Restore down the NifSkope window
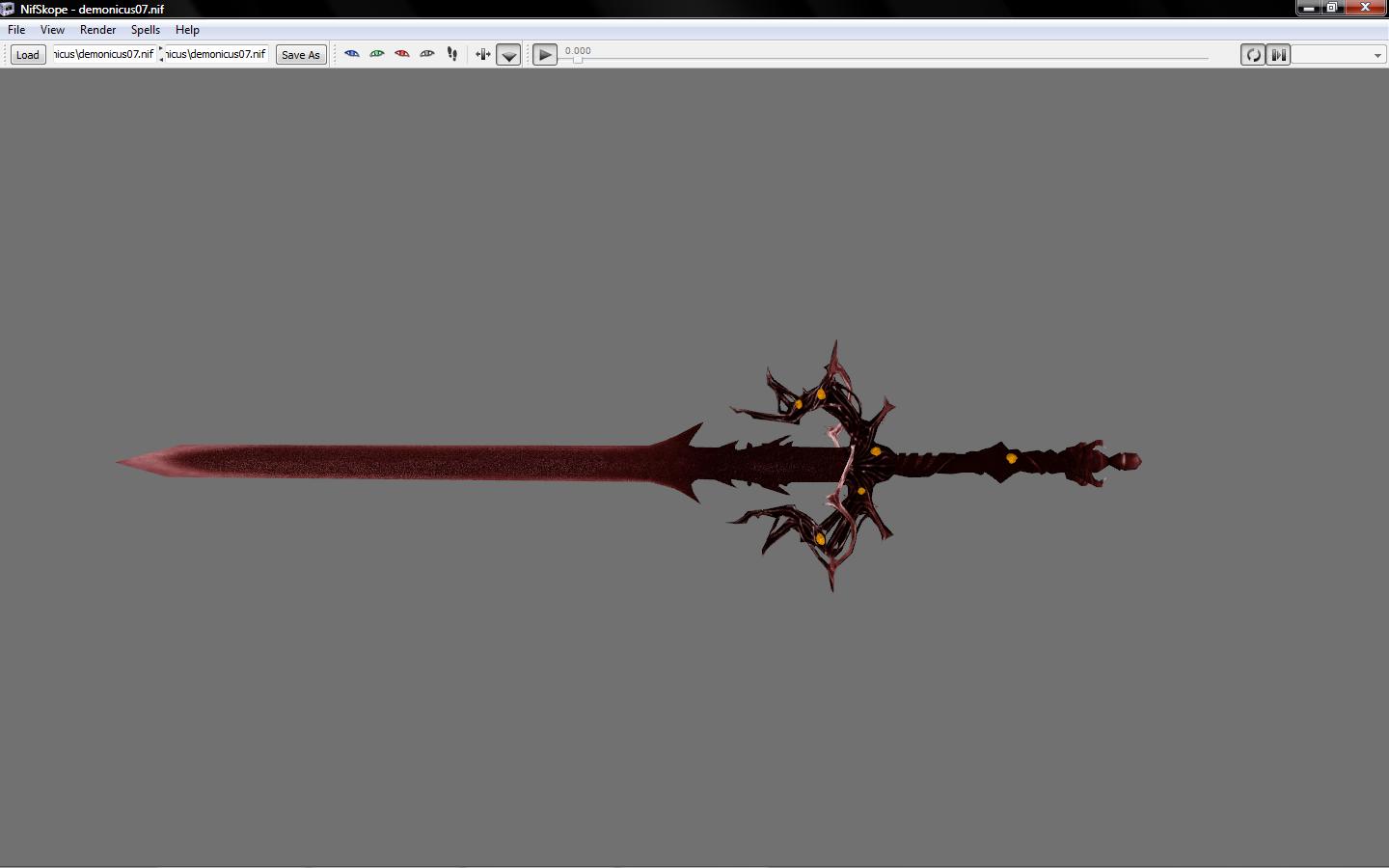The image size is (1389, 868). (1332, 8)
